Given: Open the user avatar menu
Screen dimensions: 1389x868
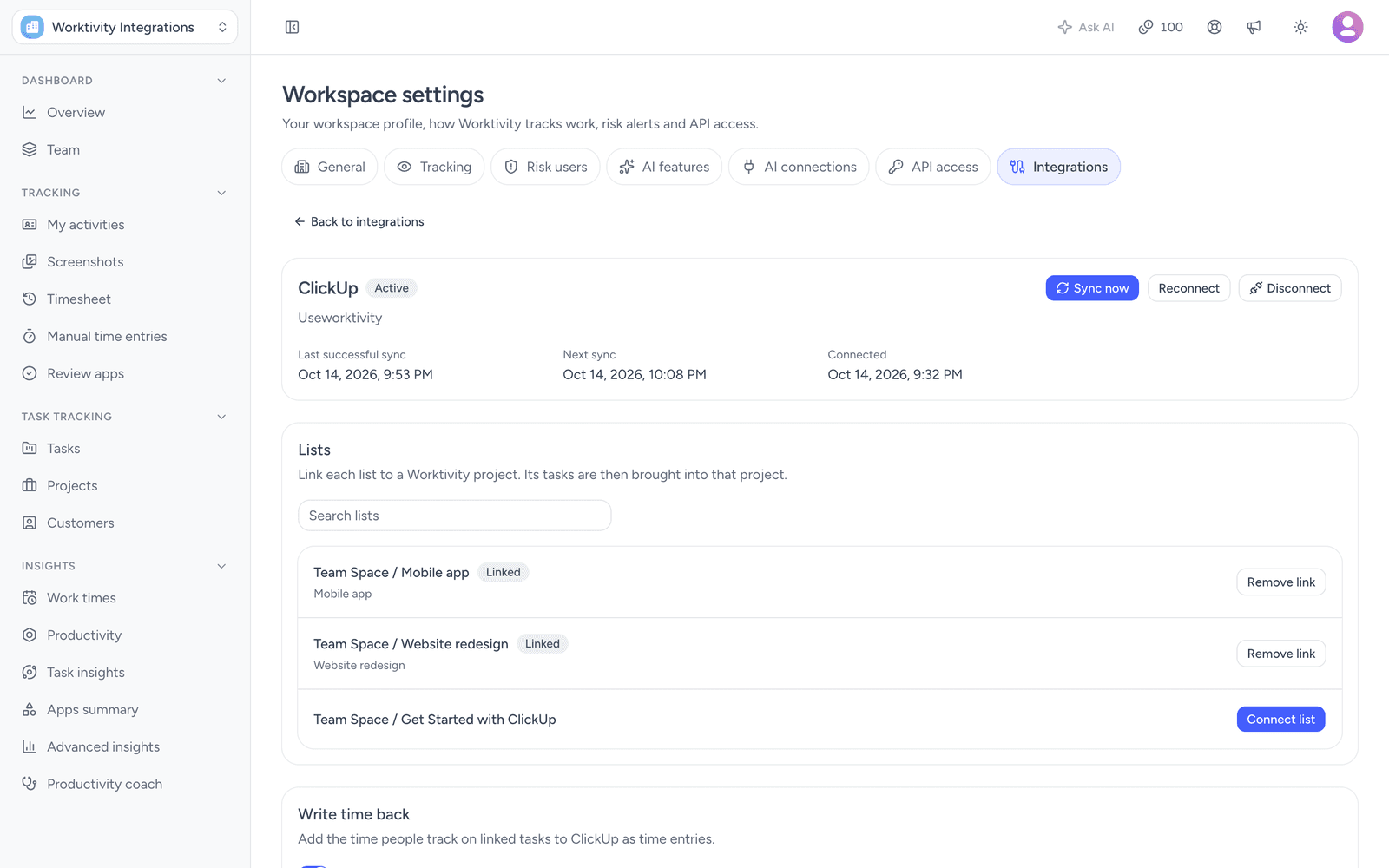Looking at the screenshot, I should pyautogui.click(x=1347, y=27).
